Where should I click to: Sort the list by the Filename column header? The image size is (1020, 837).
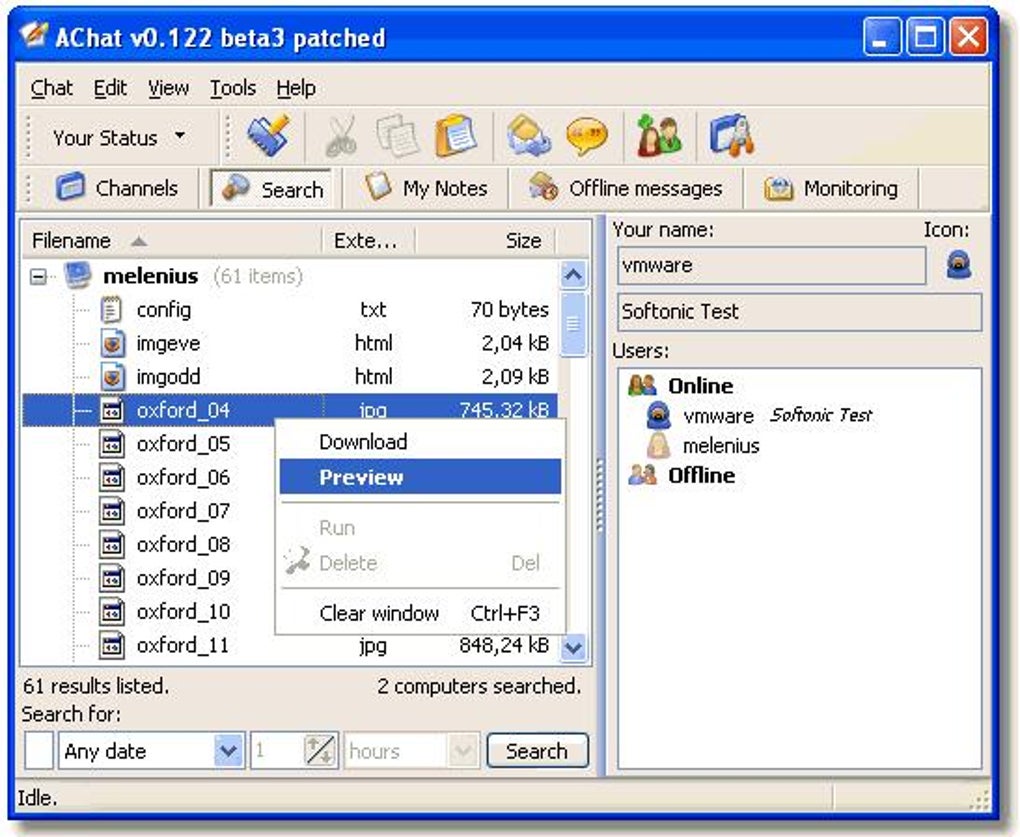172,241
